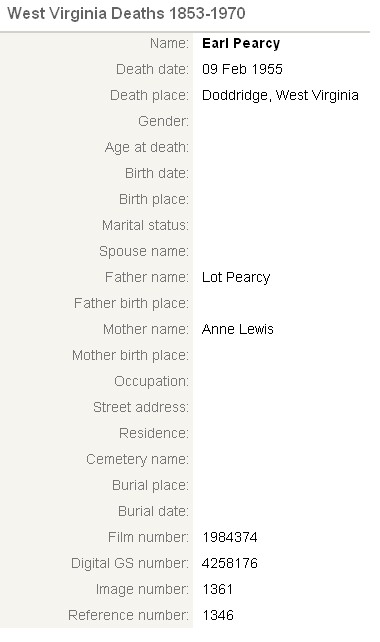Click the reference number 1346
Screen dimensions: 380x642
[218, 615]
